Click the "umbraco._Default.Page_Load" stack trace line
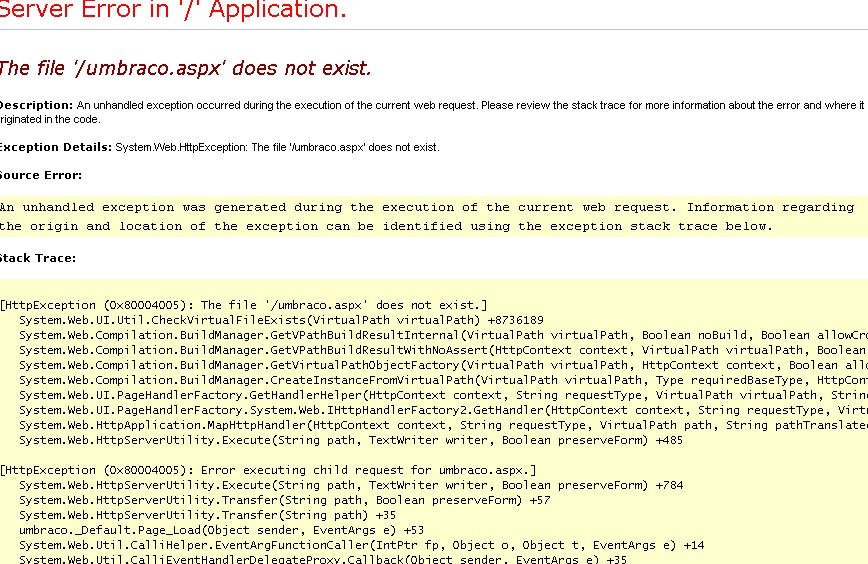 (221, 530)
